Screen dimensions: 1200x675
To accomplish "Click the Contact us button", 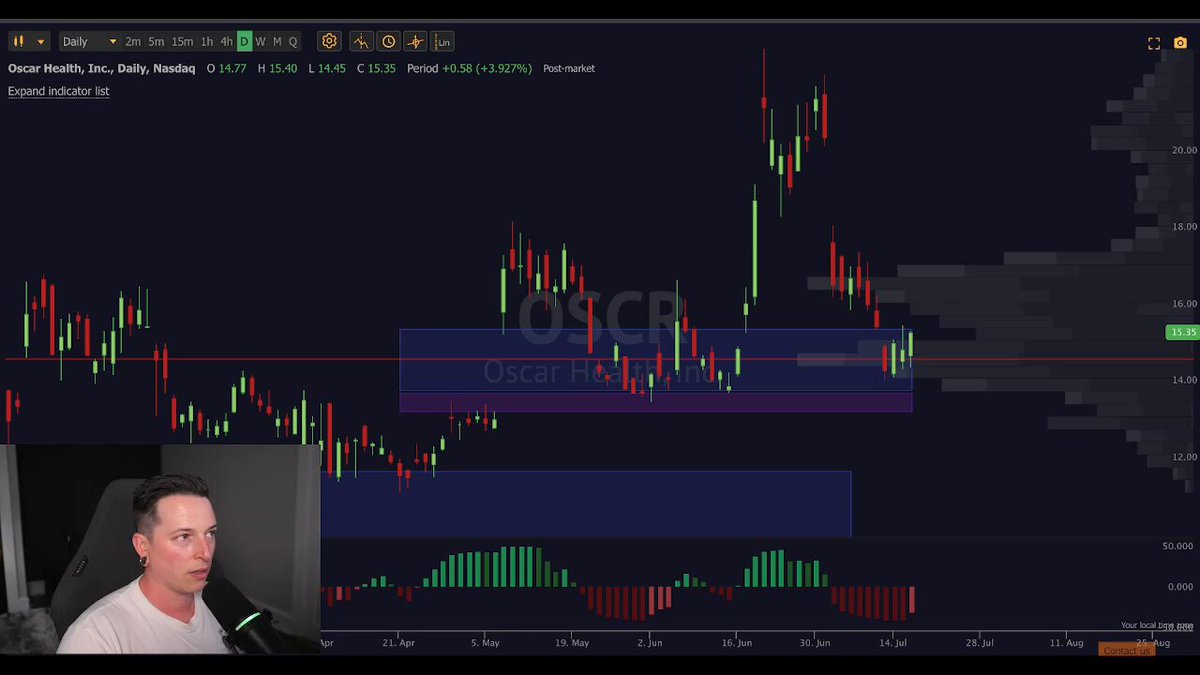I will [1126, 651].
